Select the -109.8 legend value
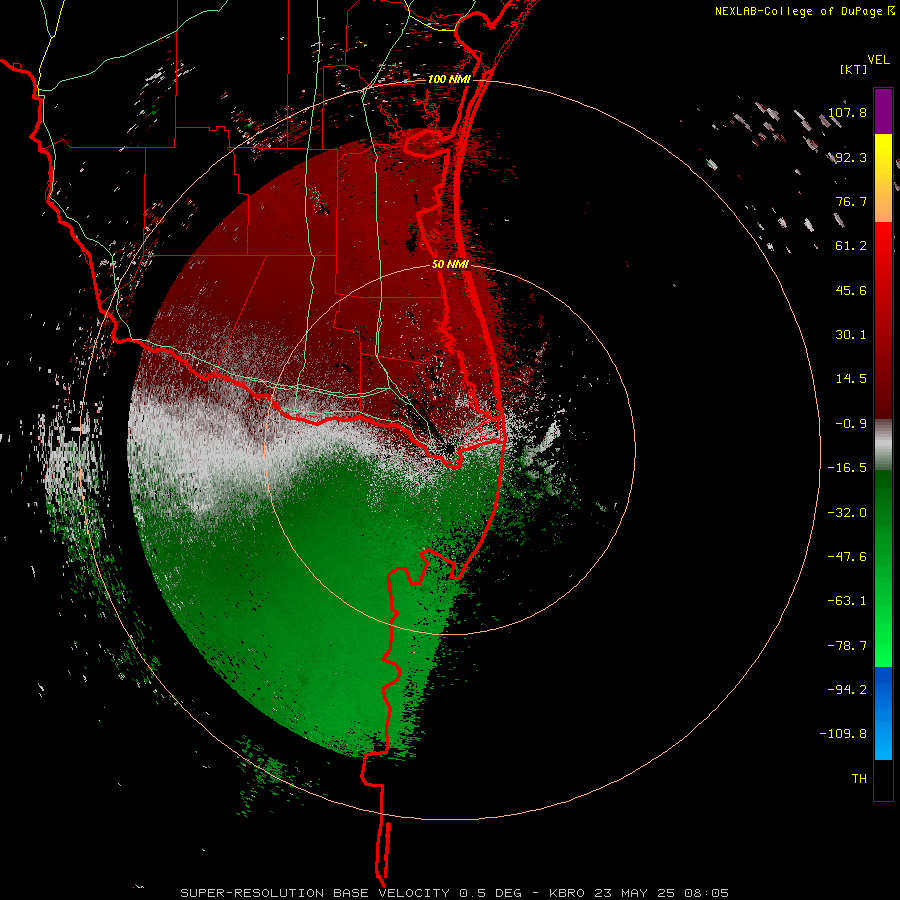 point(843,734)
